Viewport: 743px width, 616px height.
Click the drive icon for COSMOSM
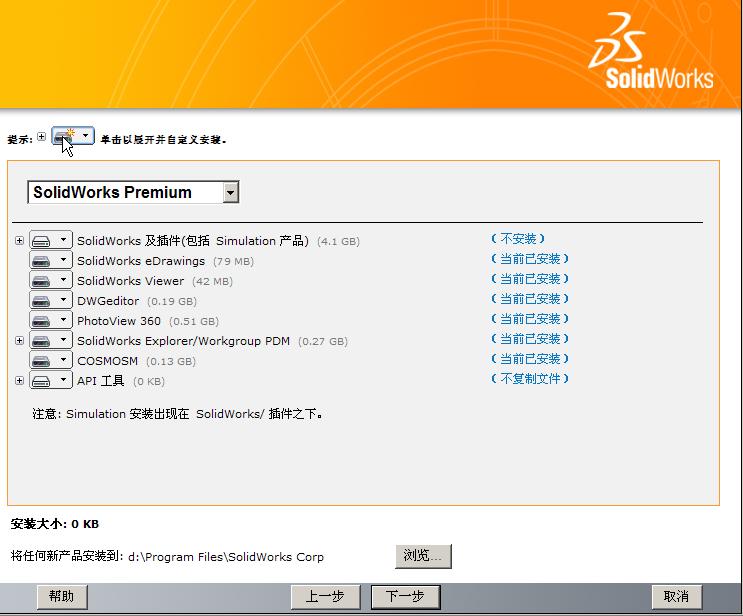[x=41, y=361]
